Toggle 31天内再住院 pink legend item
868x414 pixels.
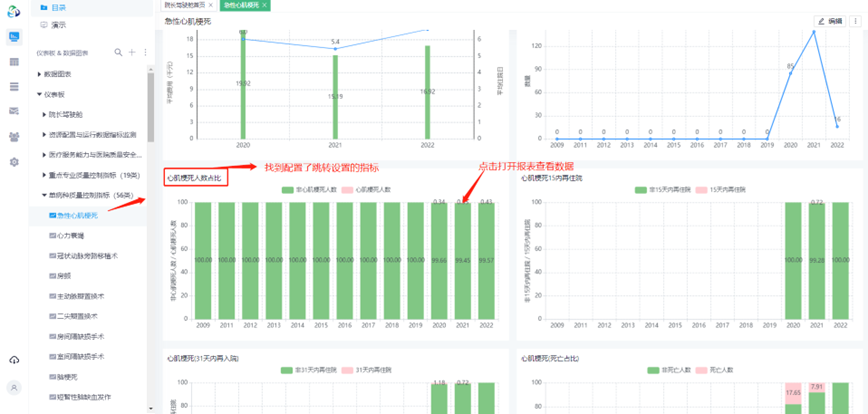pos(366,369)
